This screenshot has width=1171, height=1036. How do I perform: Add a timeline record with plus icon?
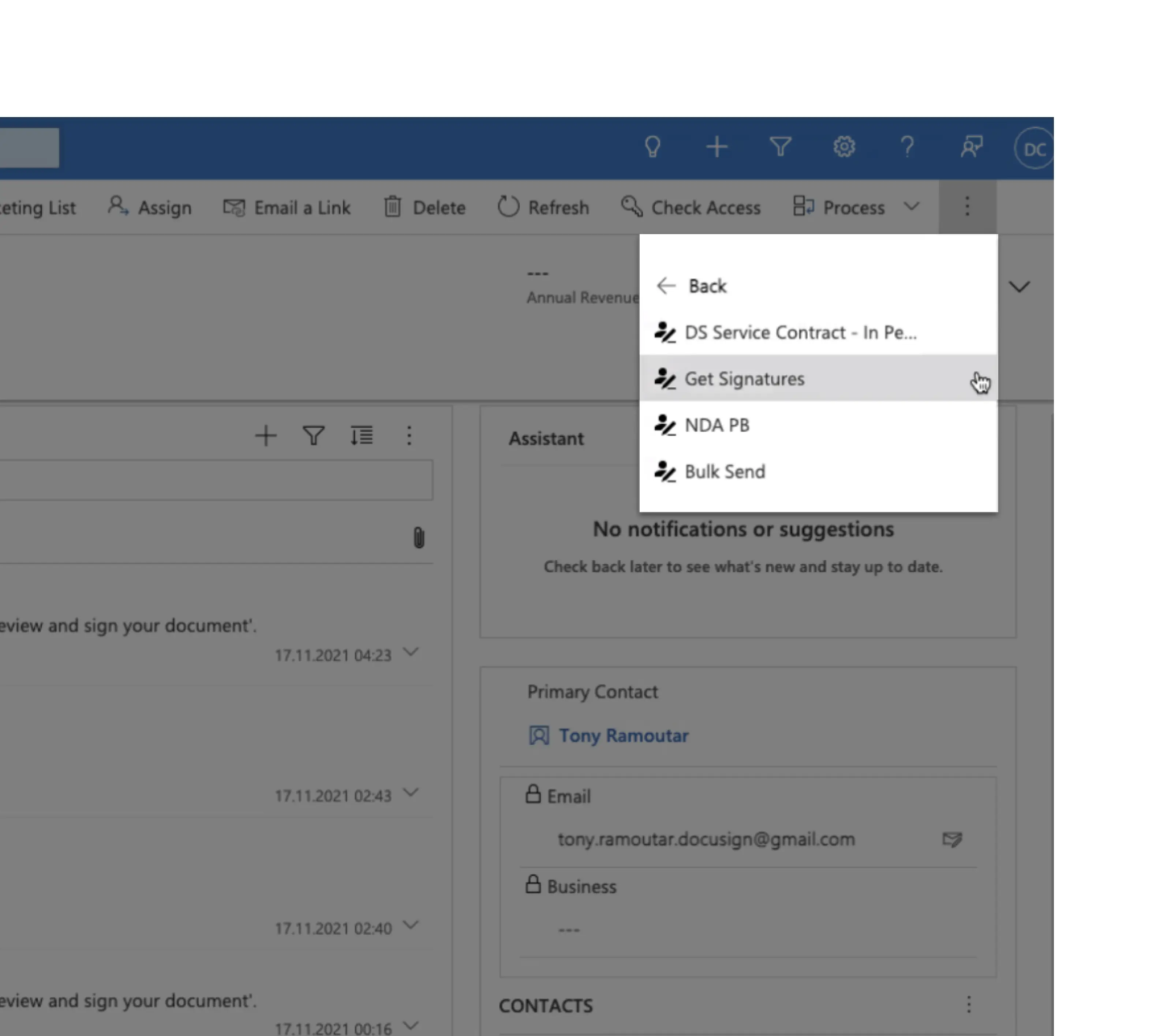[x=265, y=436]
